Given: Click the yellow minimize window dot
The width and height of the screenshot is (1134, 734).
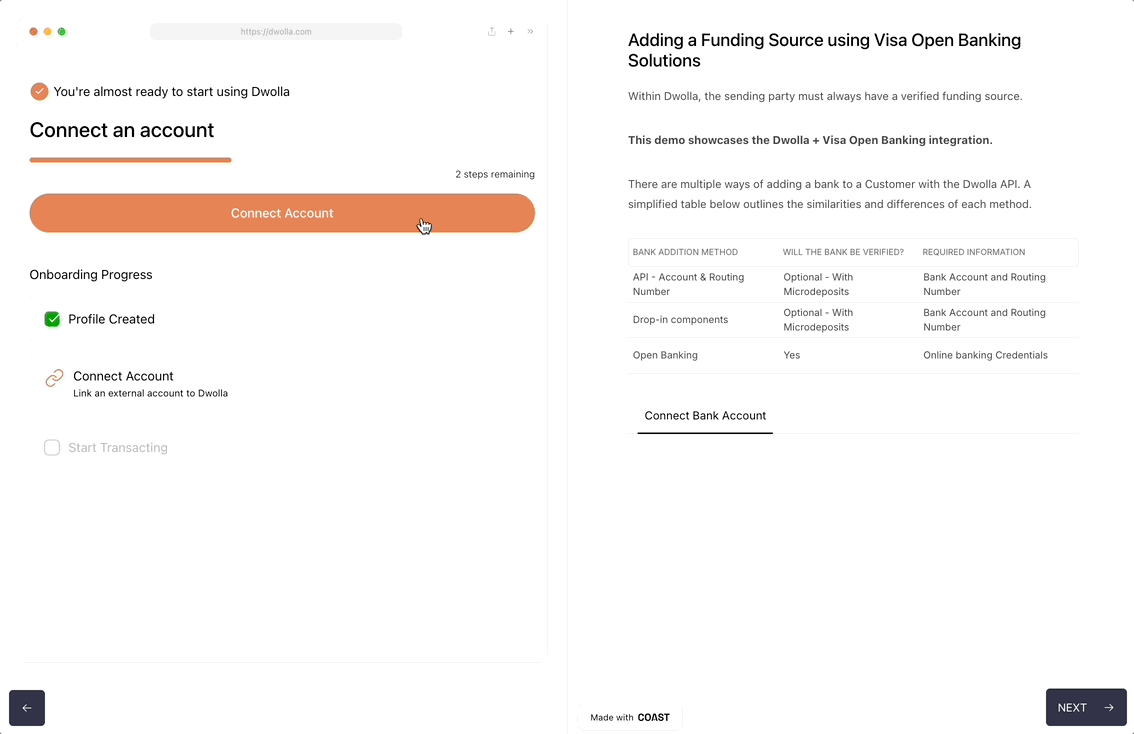Looking at the screenshot, I should point(48,32).
